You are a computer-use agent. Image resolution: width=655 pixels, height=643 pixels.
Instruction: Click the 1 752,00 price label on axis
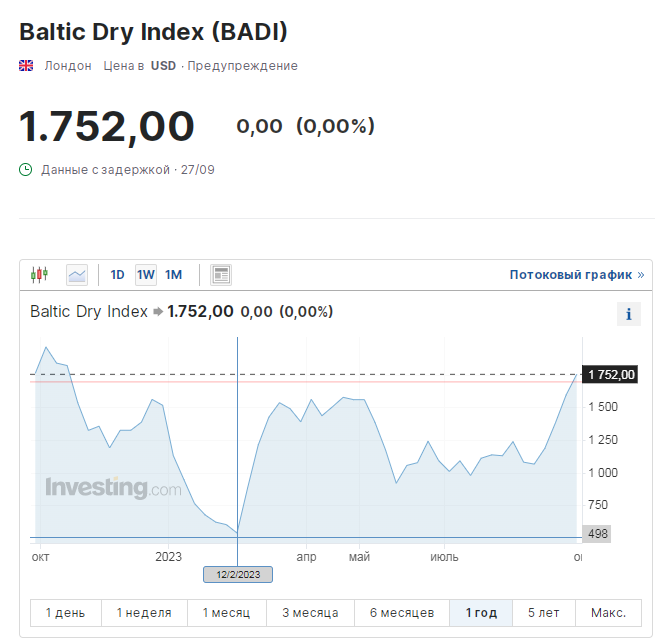click(x=611, y=375)
